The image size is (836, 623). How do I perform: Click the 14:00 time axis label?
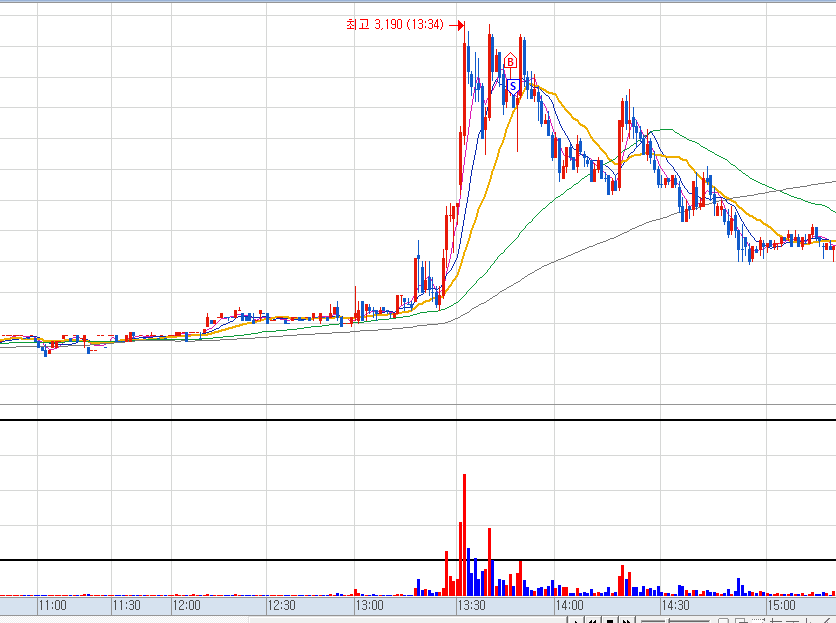pyautogui.click(x=569, y=605)
